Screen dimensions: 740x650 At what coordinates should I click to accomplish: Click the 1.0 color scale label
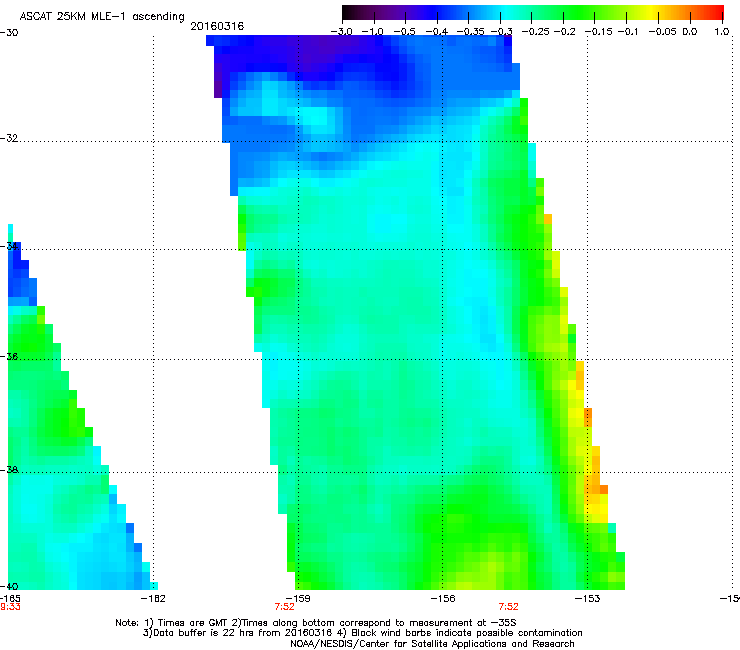[722, 32]
